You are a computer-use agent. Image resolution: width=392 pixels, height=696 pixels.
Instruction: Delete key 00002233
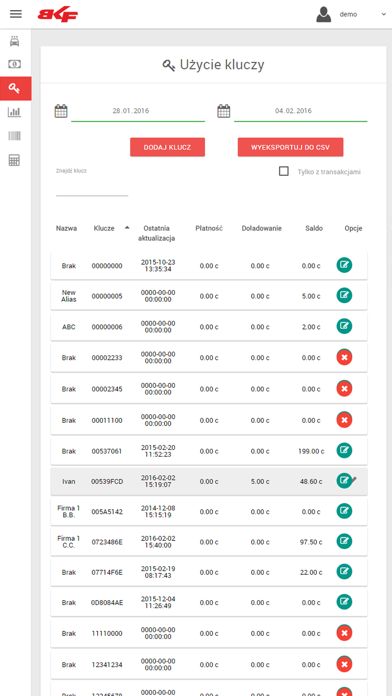click(344, 357)
